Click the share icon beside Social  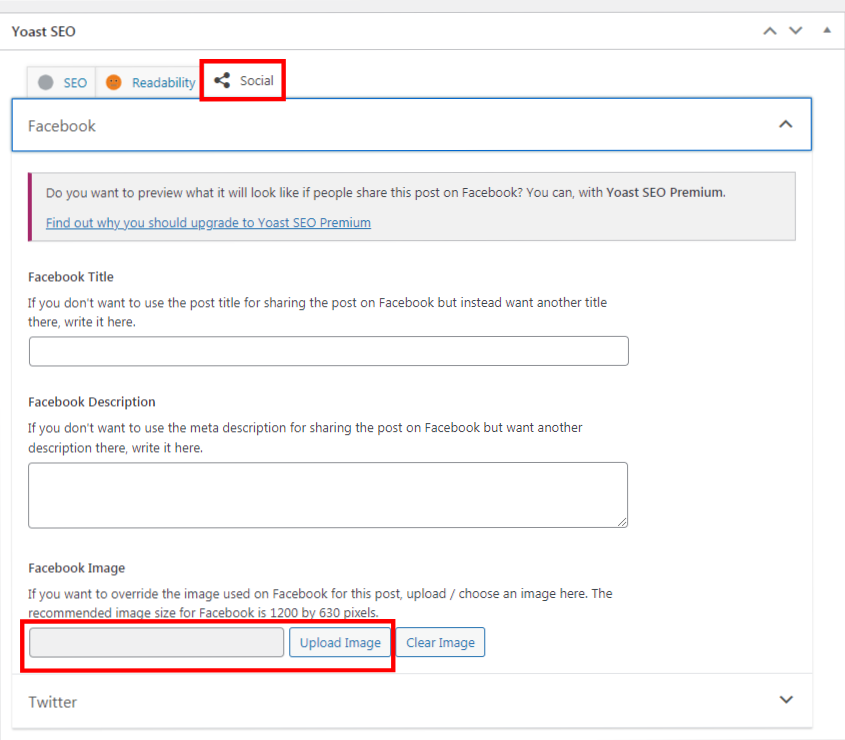222,80
